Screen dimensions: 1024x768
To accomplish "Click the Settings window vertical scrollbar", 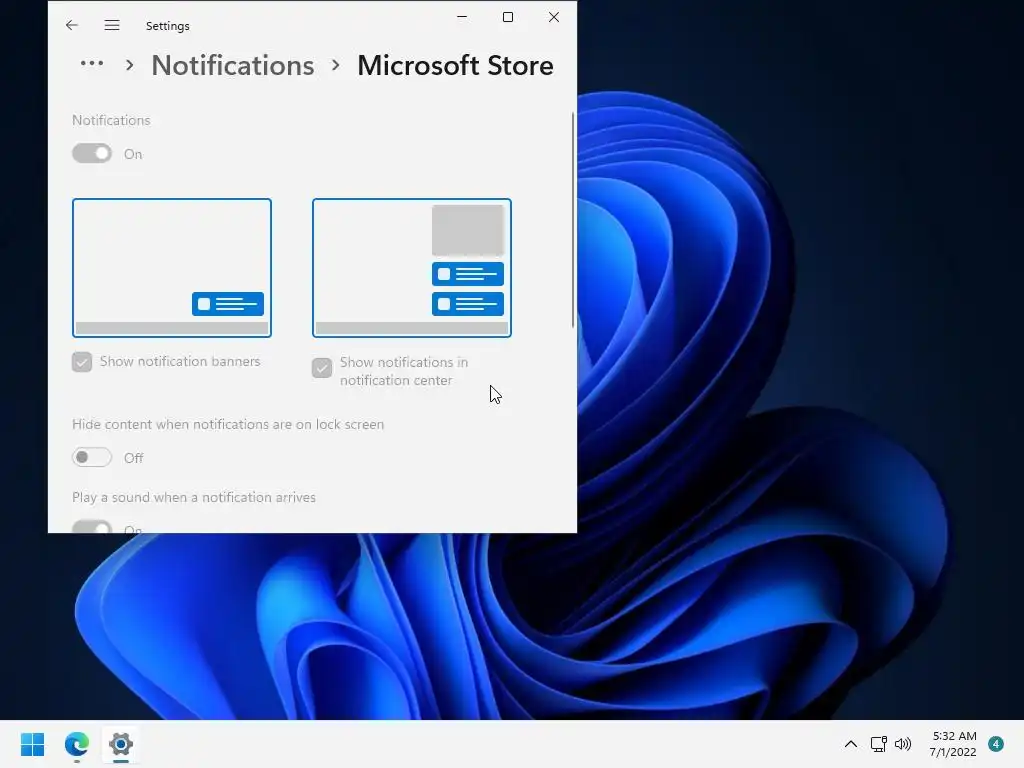I will tap(573, 219).
